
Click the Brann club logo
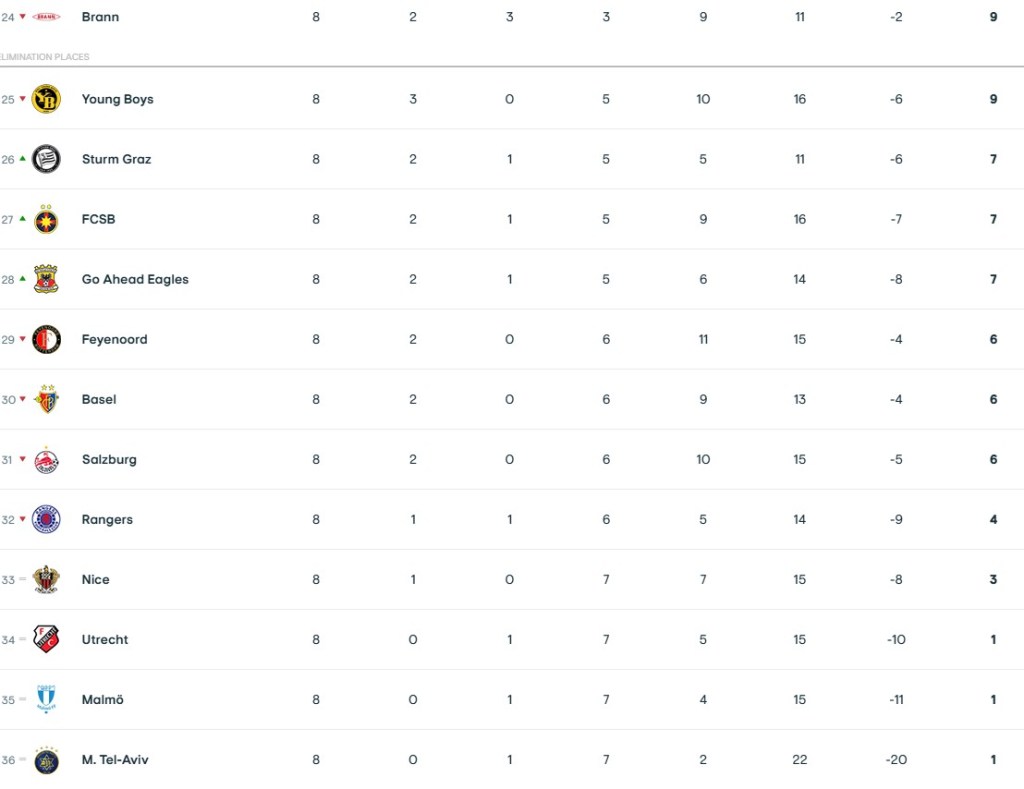[46, 17]
